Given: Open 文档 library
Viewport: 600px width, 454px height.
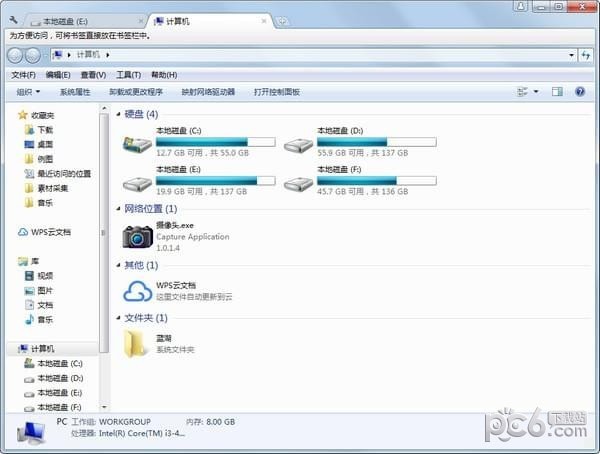Looking at the screenshot, I should 39,305.
